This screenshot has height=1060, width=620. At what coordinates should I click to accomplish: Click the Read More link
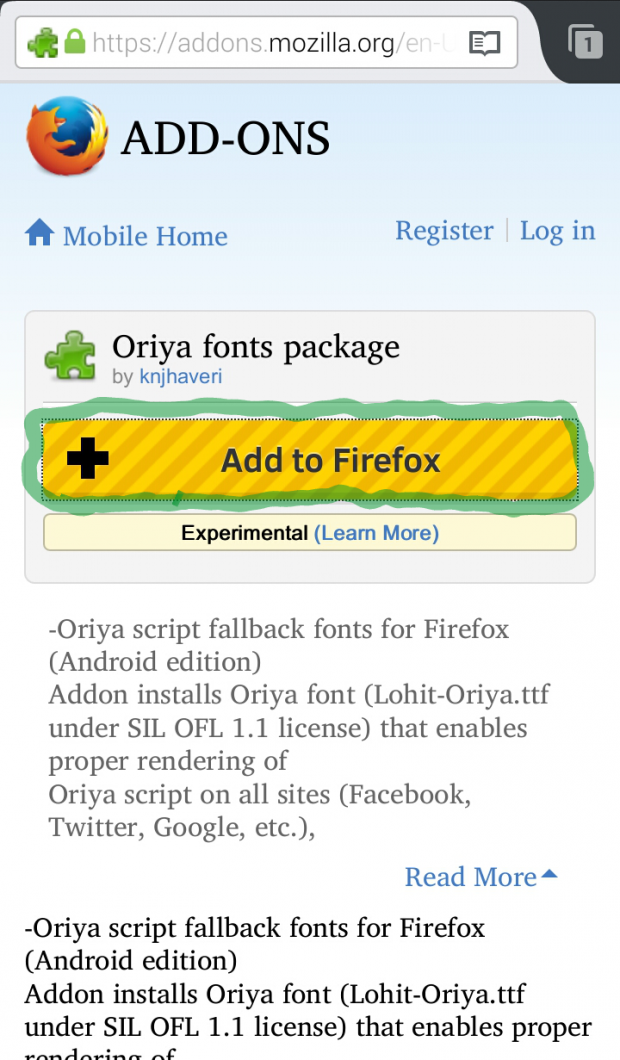pyautogui.click(x=470, y=877)
